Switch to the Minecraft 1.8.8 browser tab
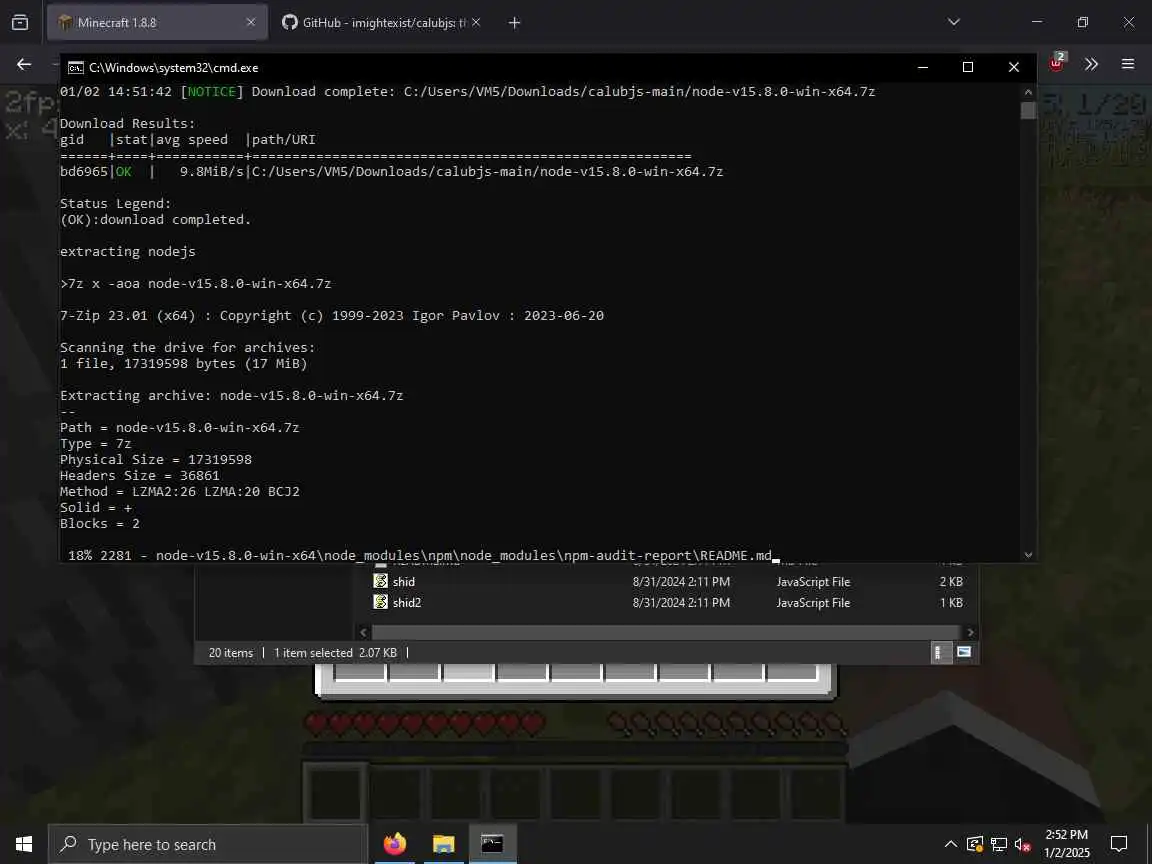This screenshot has width=1152, height=864. coord(156,23)
